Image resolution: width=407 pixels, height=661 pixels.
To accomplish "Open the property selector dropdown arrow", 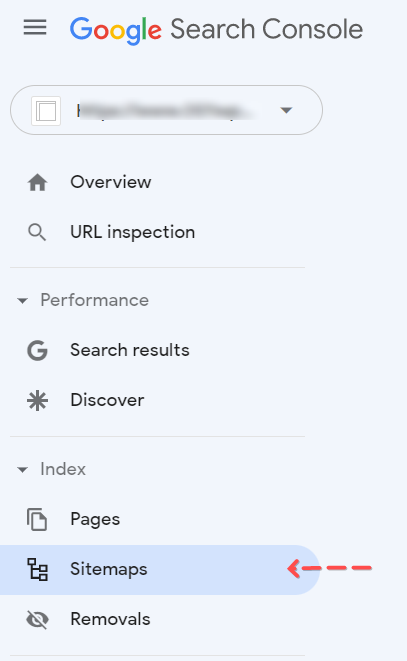I will tap(286, 110).
